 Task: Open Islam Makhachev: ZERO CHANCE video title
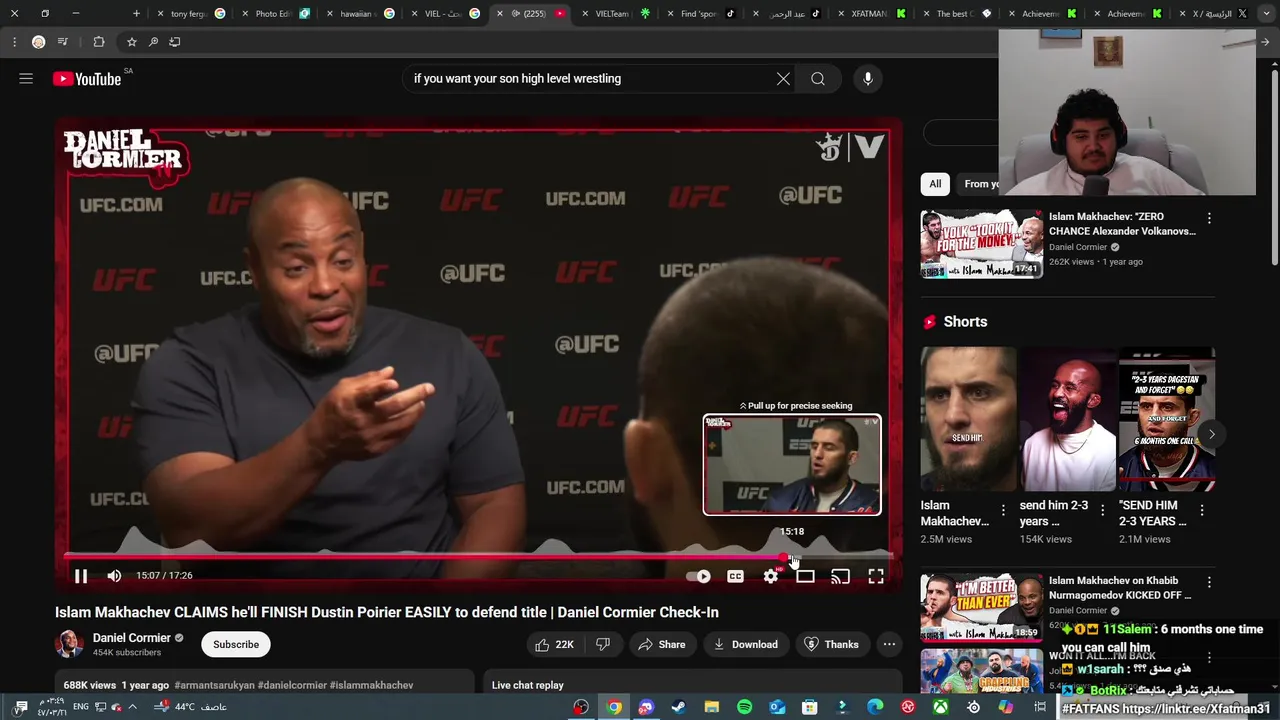pyautogui.click(x=1121, y=224)
